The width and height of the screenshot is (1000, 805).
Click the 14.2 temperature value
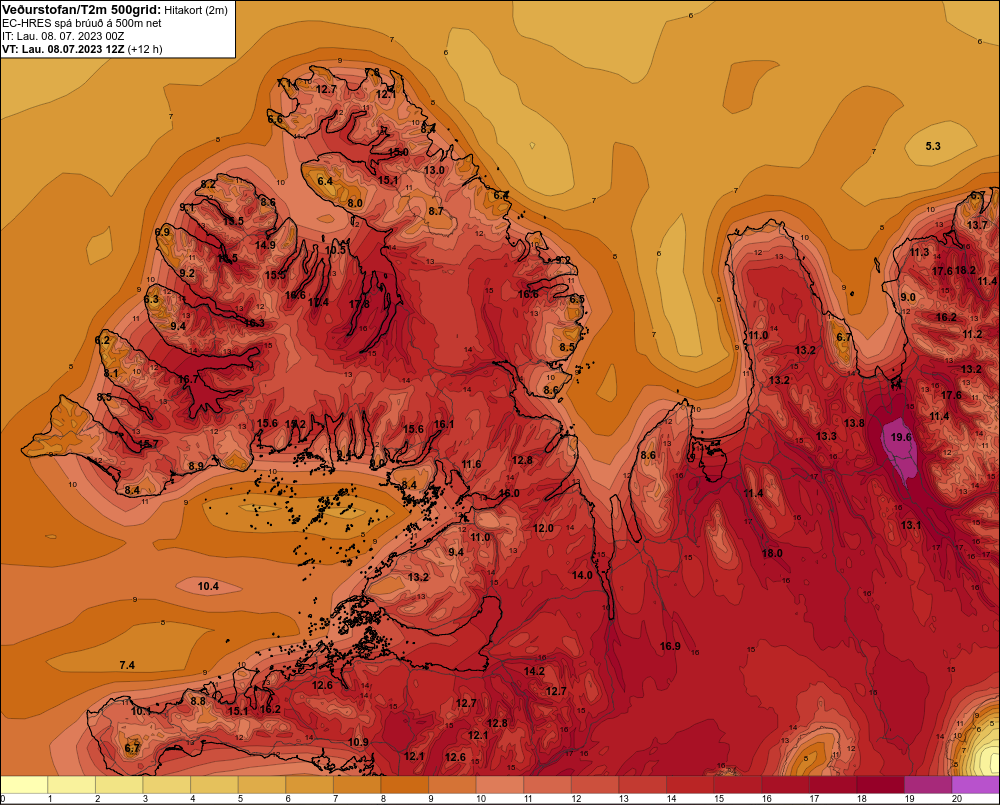pyautogui.click(x=534, y=671)
